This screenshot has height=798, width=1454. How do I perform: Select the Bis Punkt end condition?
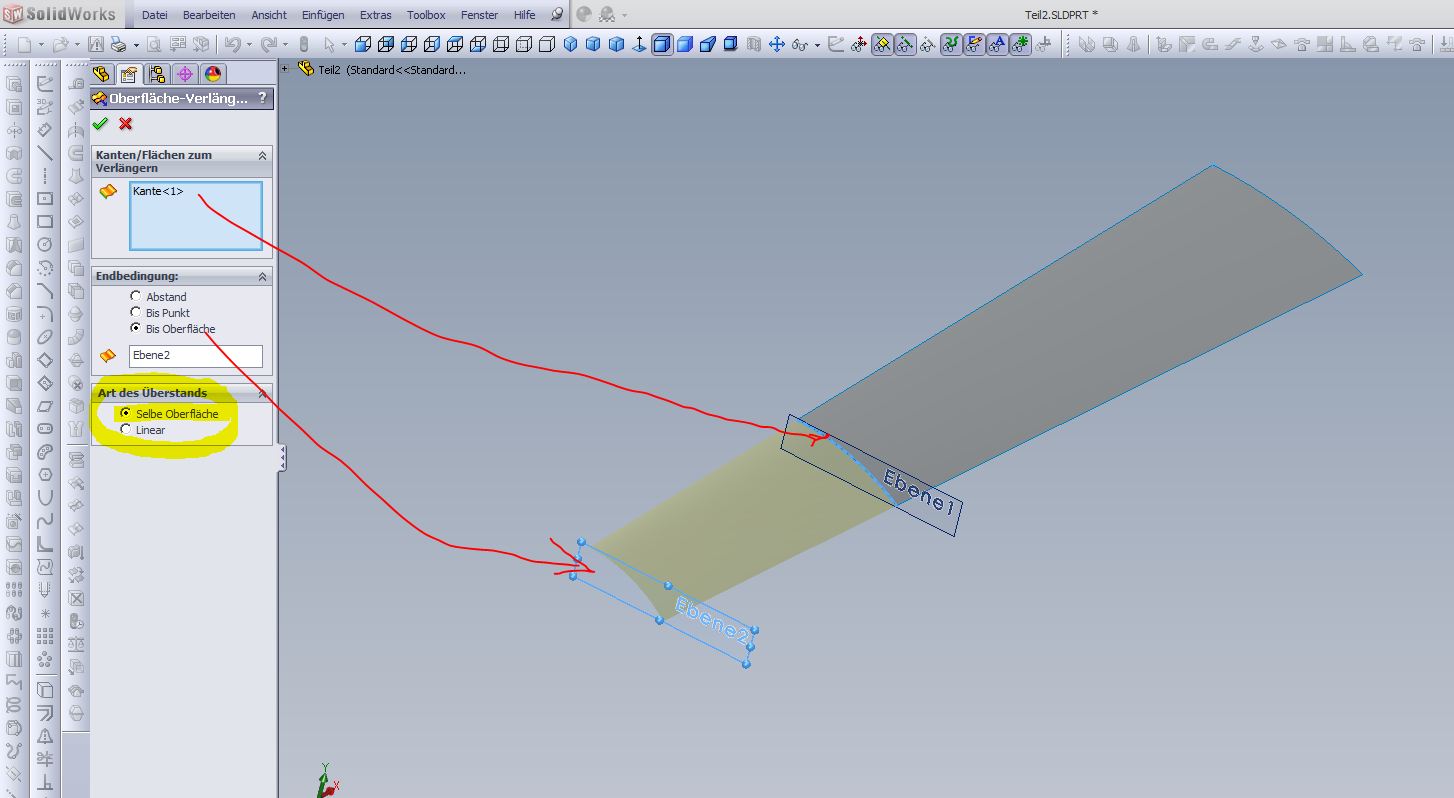point(136,313)
